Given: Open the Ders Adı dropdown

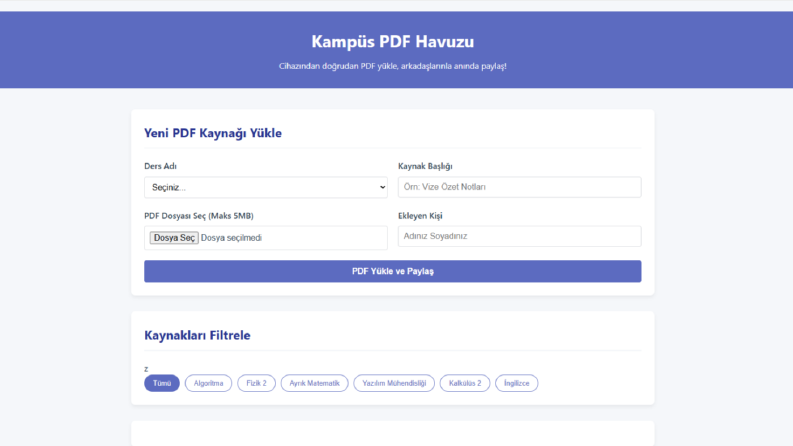Looking at the screenshot, I should pyautogui.click(x=266, y=187).
